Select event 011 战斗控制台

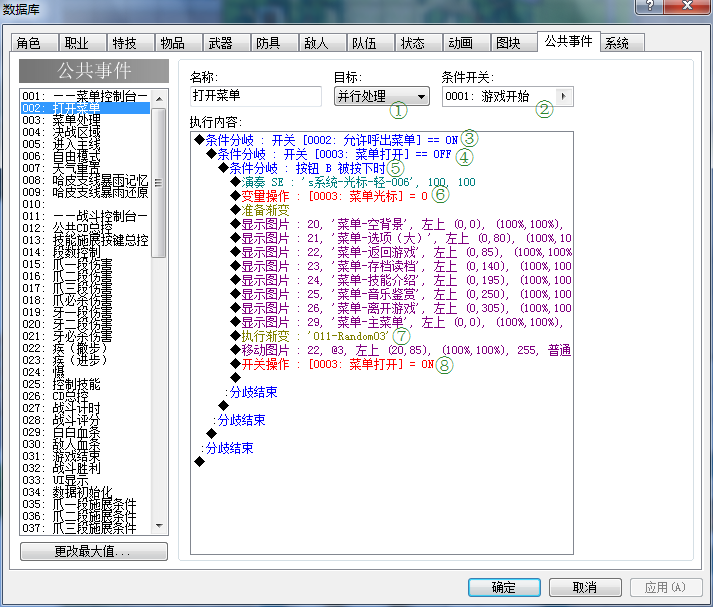coord(85,216)
